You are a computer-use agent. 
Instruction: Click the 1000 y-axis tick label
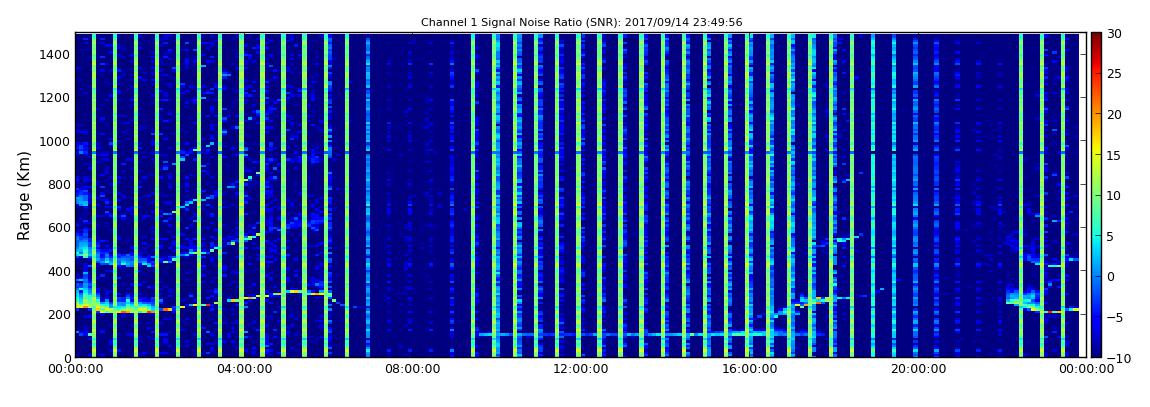pos(56,141)
